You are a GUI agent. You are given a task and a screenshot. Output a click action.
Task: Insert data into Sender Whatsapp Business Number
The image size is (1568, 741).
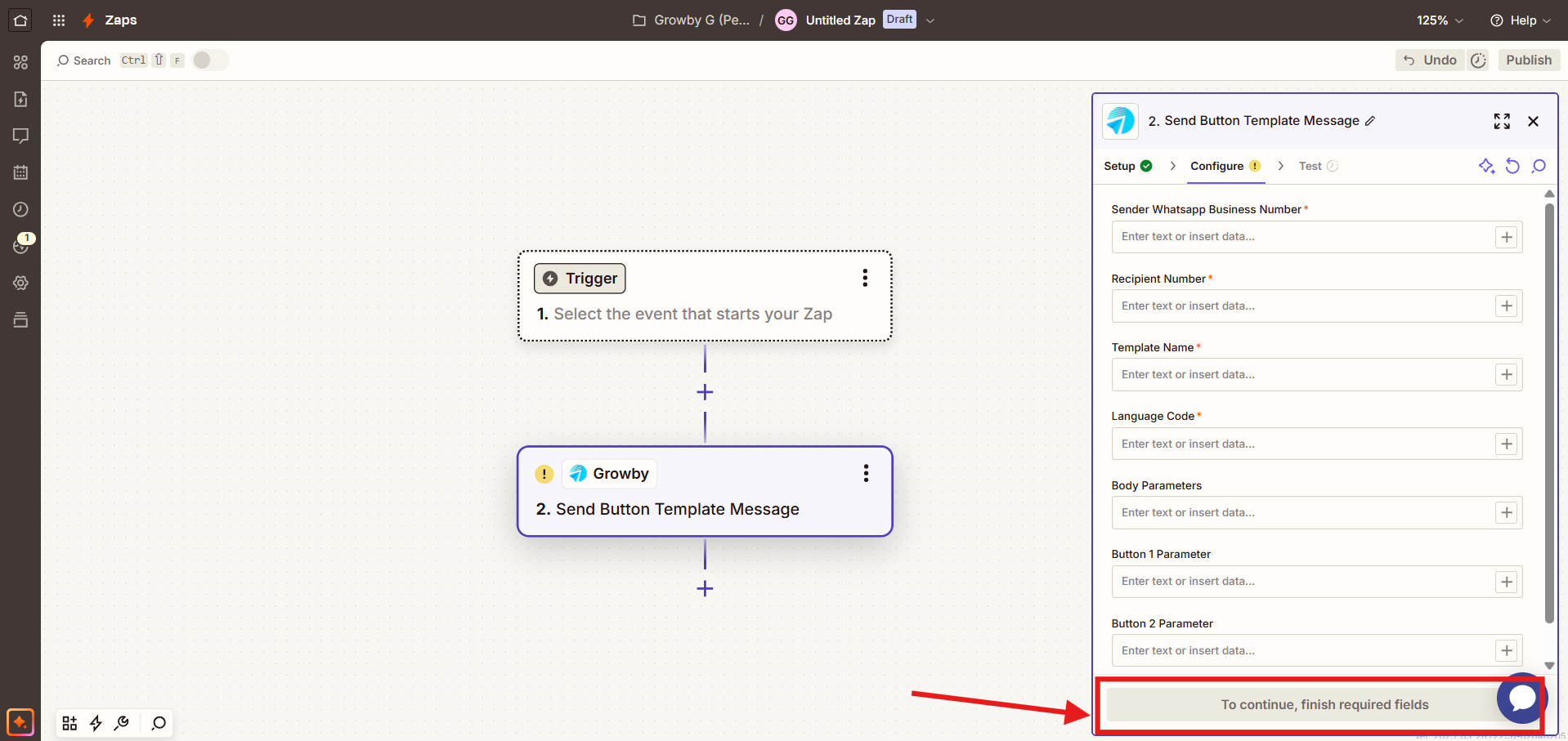tap(1506, 237)
